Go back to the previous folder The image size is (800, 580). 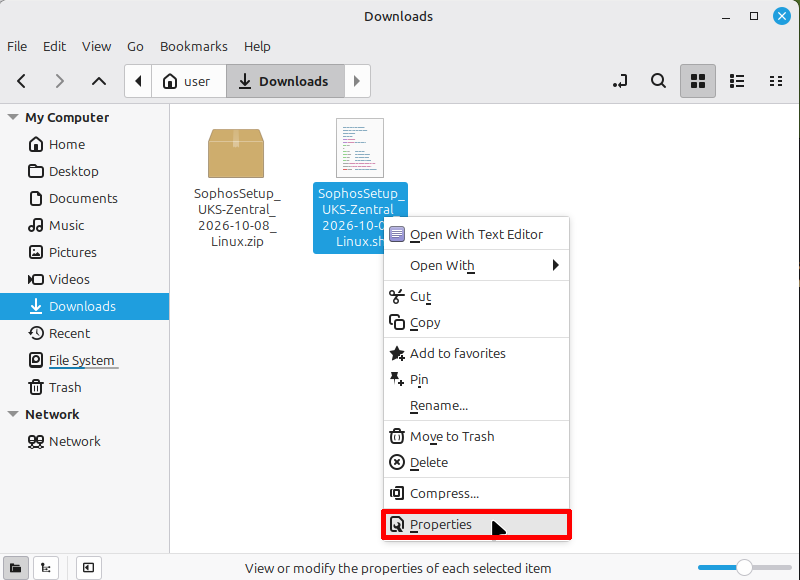[21, 81]
